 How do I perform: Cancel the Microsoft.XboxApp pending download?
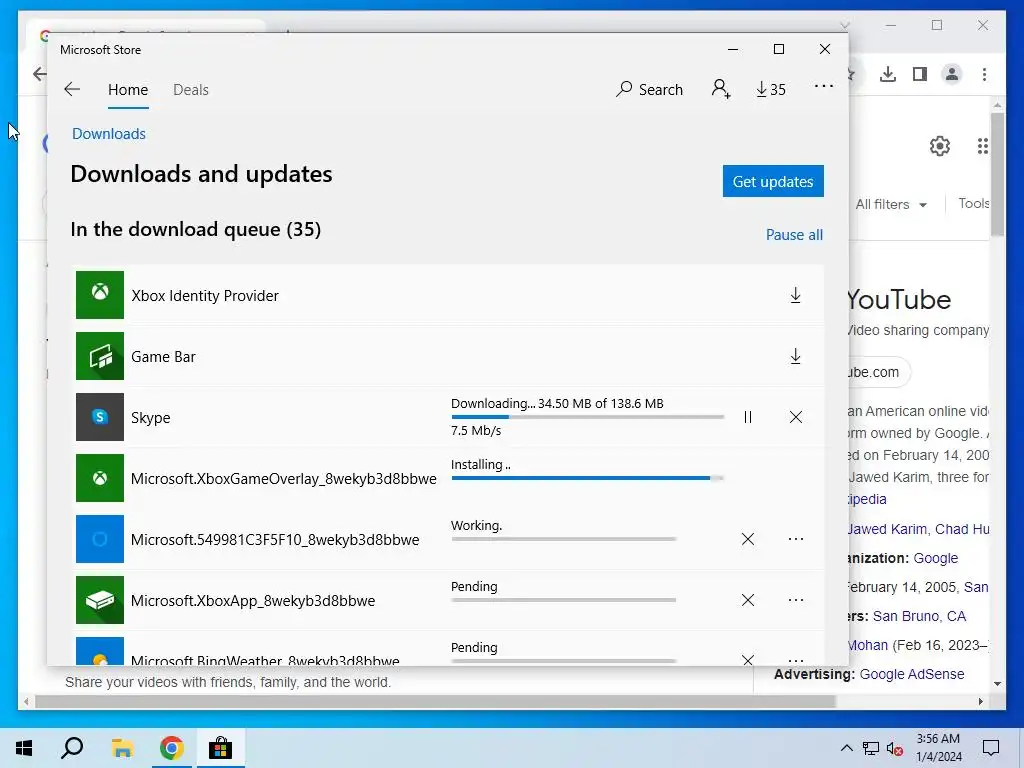pos(748,600)
